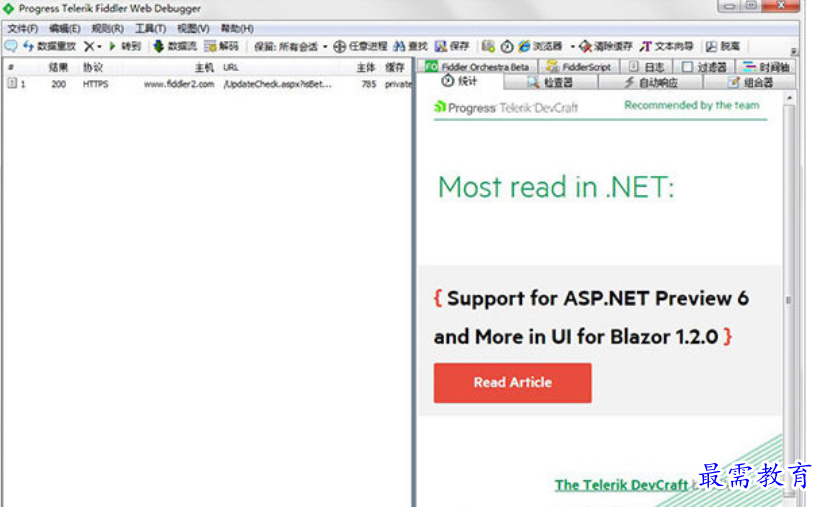Switch to the 统计 (Statistics) tab
This screenshot has width=820, height=507.
[x=459, y=81]
